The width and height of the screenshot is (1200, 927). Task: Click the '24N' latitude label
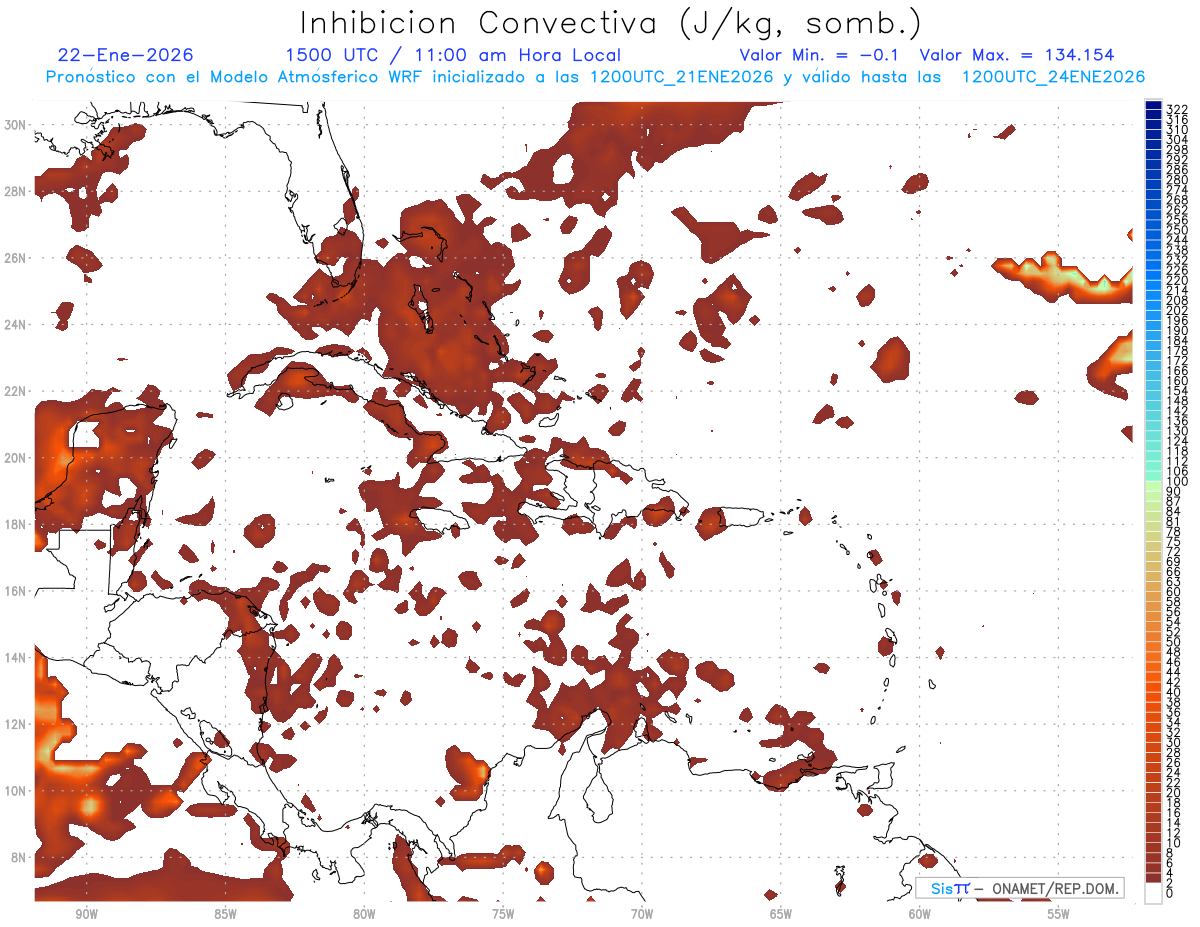(16, 324)
